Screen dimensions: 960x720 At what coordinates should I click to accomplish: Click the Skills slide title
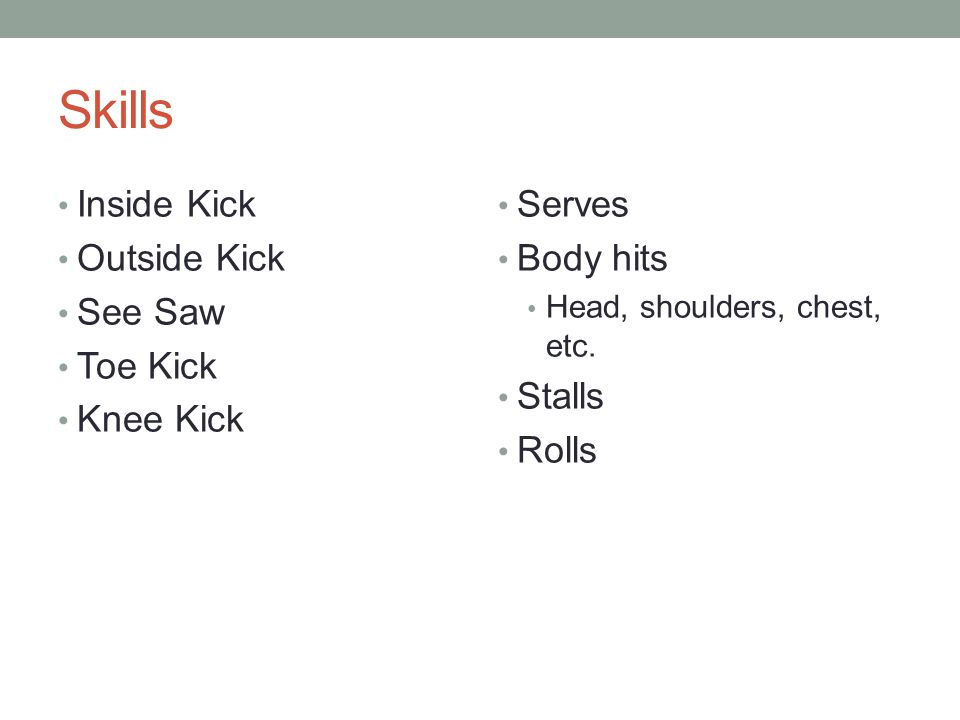[x=116, y=110]
